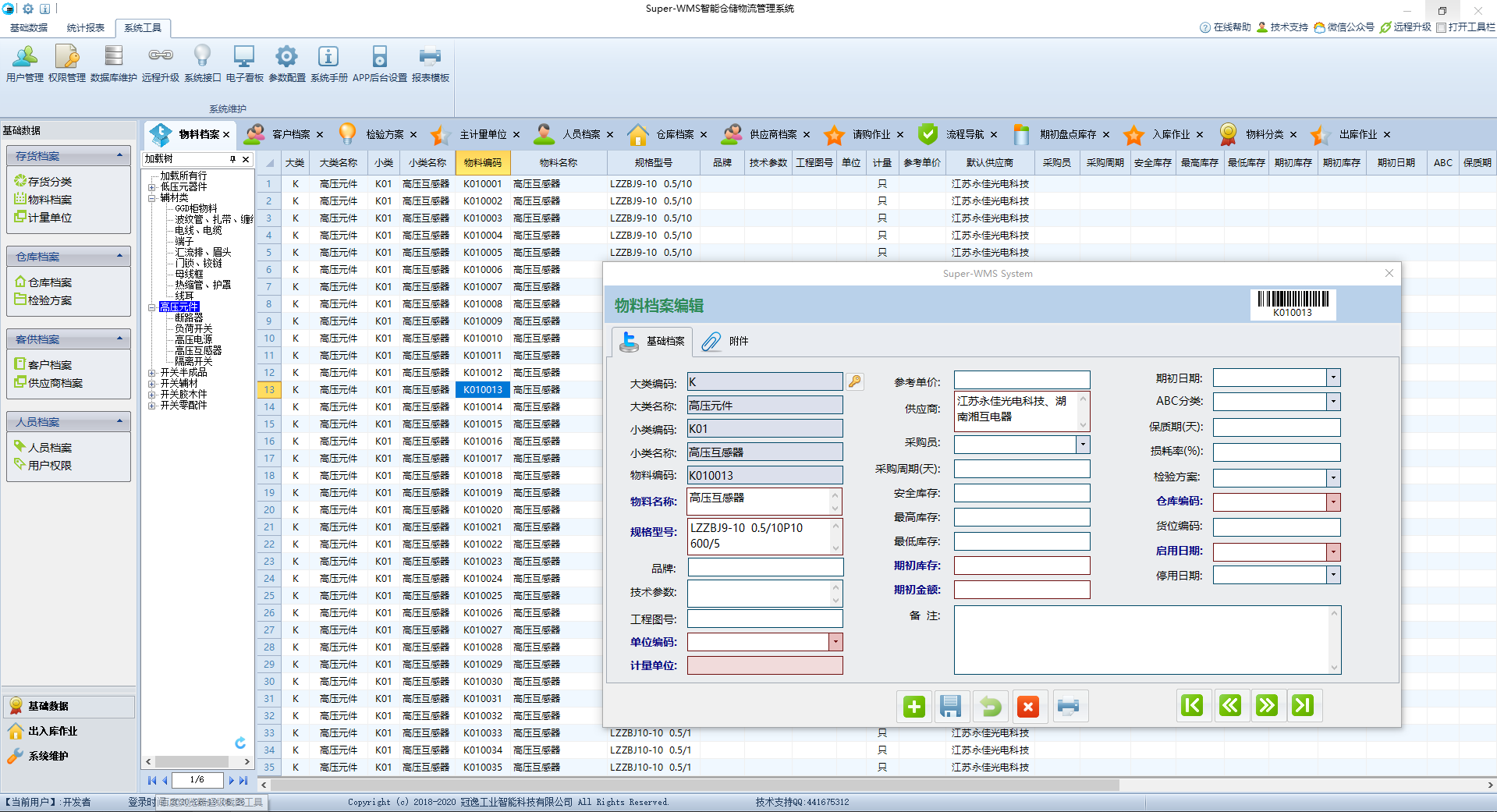Jump to last record in dialog
This screenshot has width=1497, height=812.
[x=1304, y=706]
